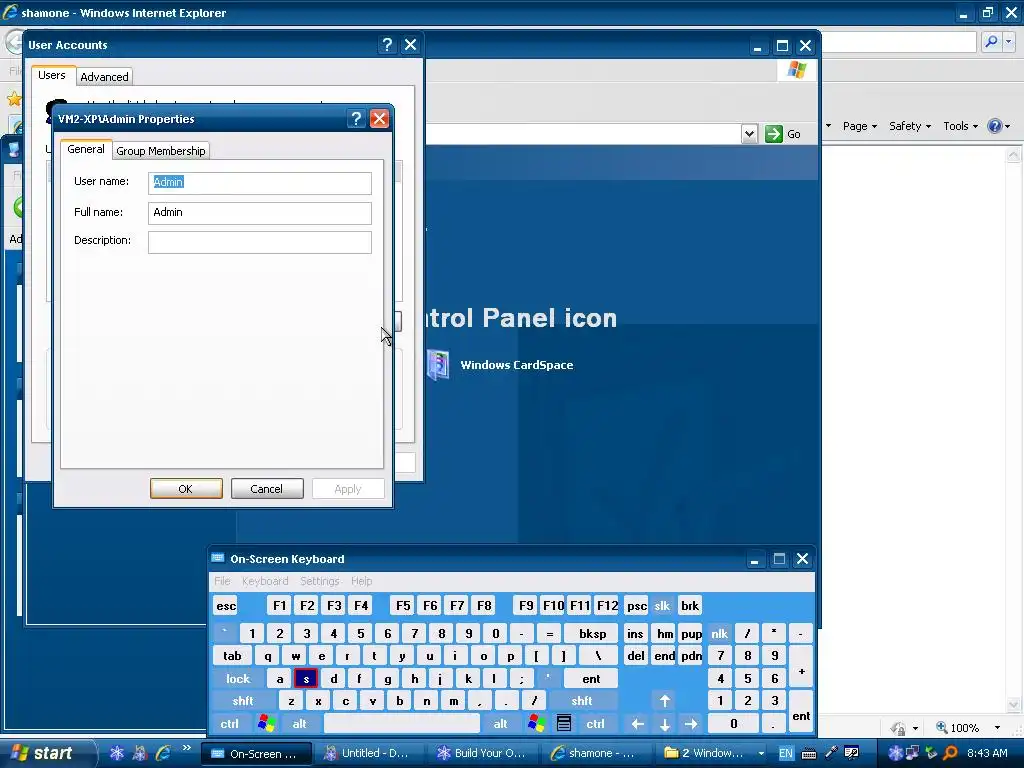Open On-Screen Keyboard taskbar button
The image size is (1024, 768).
255,754
